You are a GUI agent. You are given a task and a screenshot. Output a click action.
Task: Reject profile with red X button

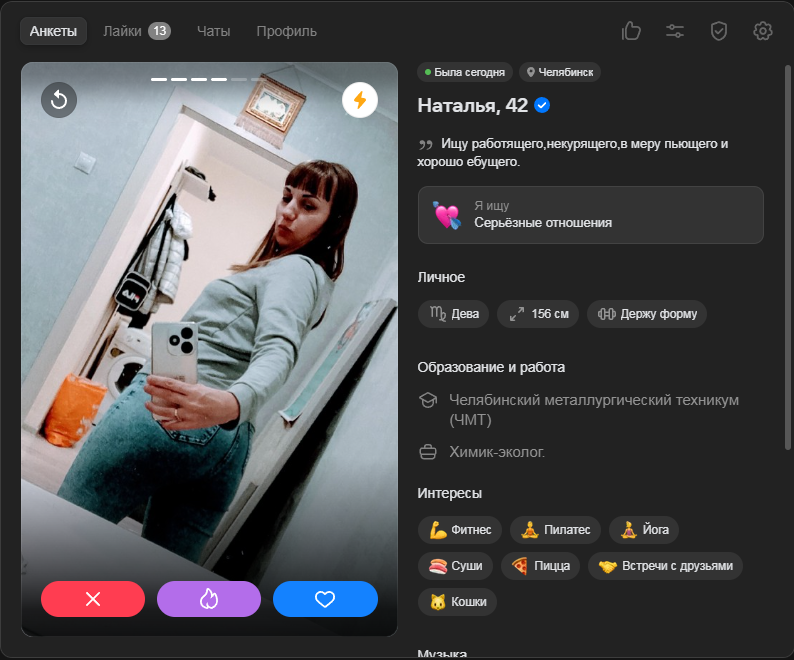pyautogui.click(x=93, y=599)
